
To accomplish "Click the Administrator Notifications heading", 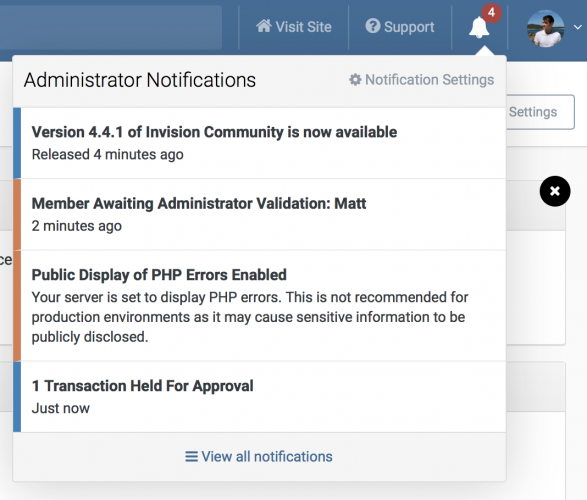I will pyautogui.click(x=140, y=80).
